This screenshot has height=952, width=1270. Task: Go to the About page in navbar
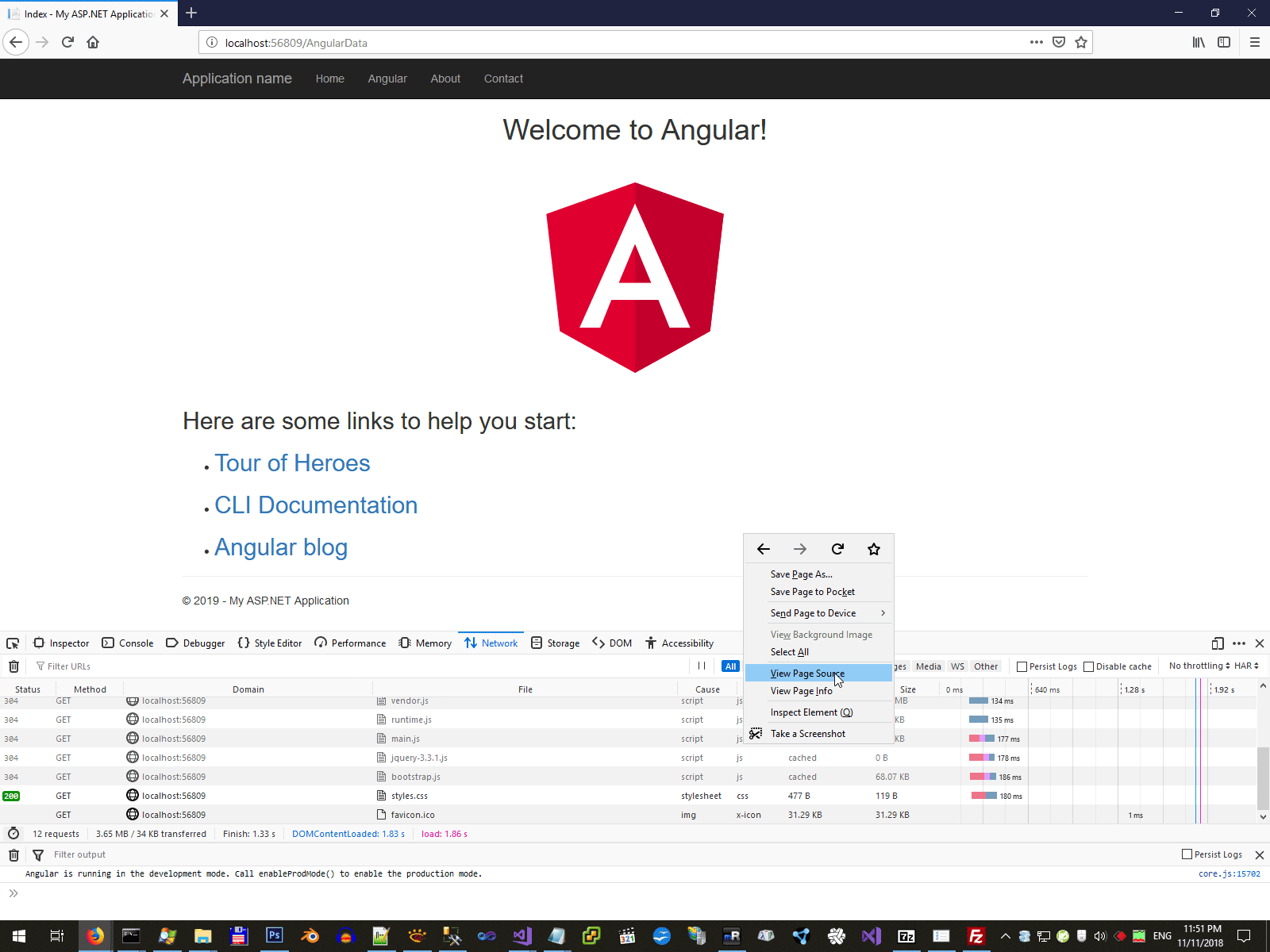tap(445, 79)
